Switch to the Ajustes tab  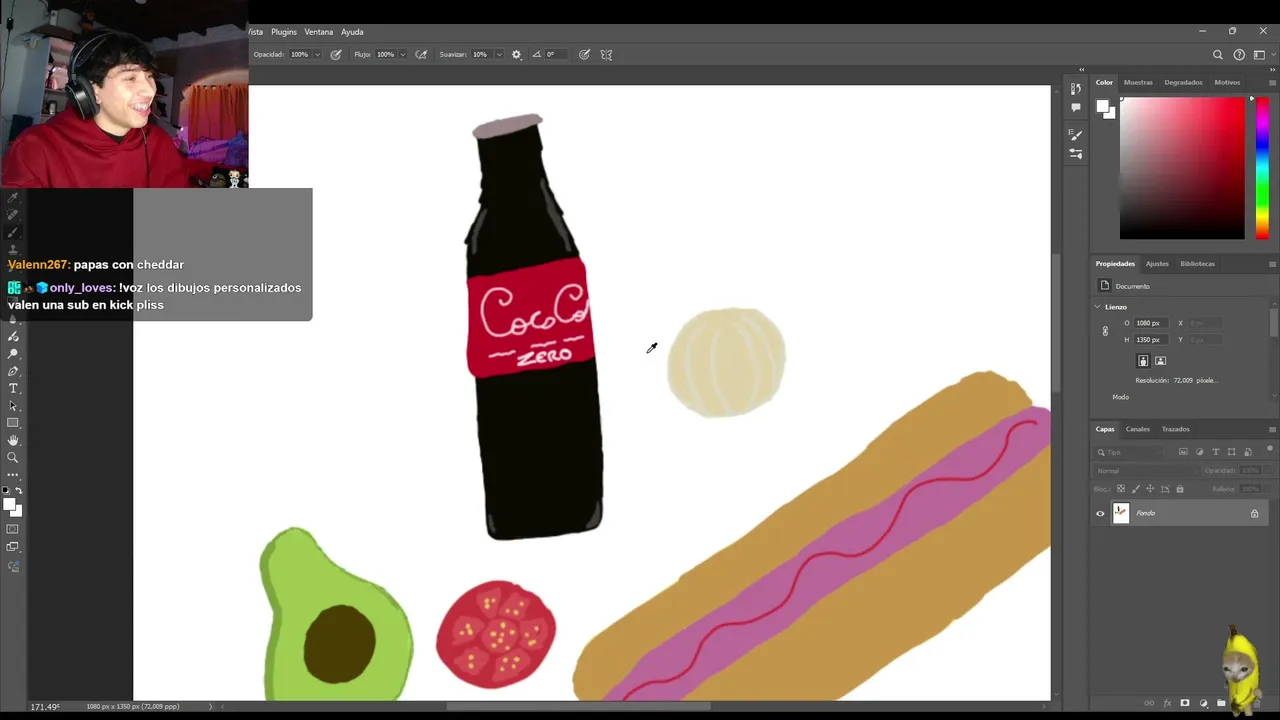pos(1157,264)
